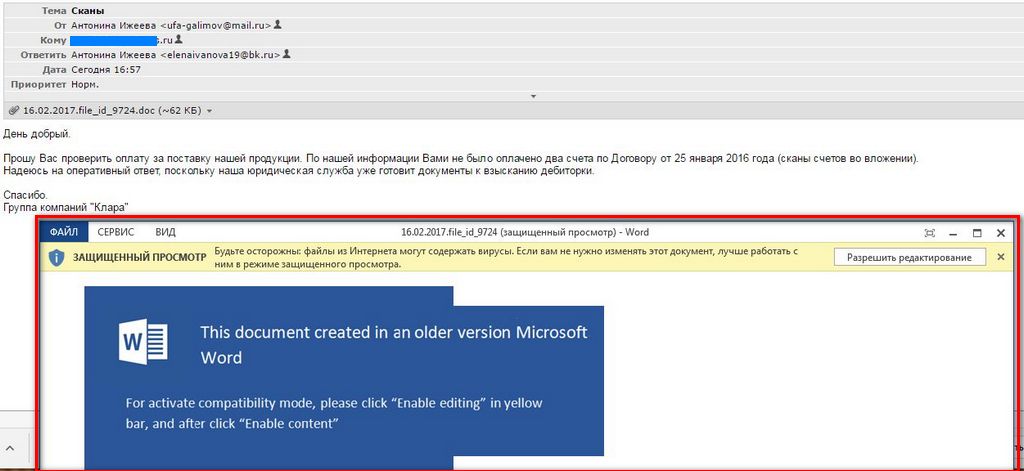1024x471 pixels.
Task: Click the date value Сегодня 16:57
Action: tap(106, 69)
